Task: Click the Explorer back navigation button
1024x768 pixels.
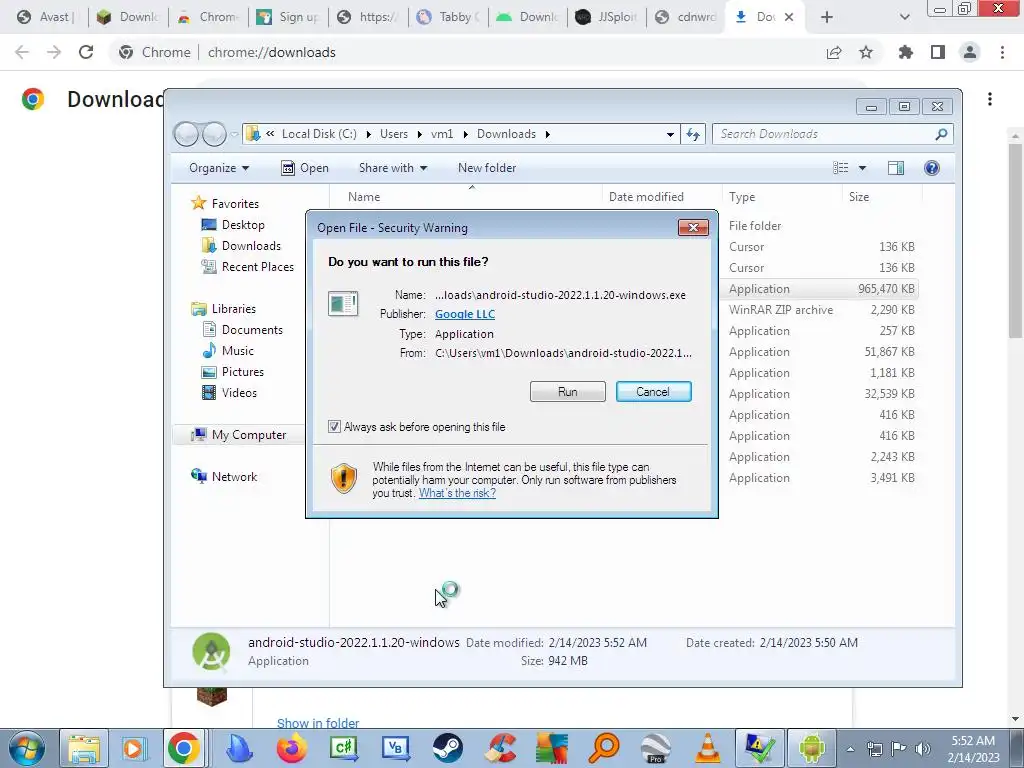Action: (186, 134)
